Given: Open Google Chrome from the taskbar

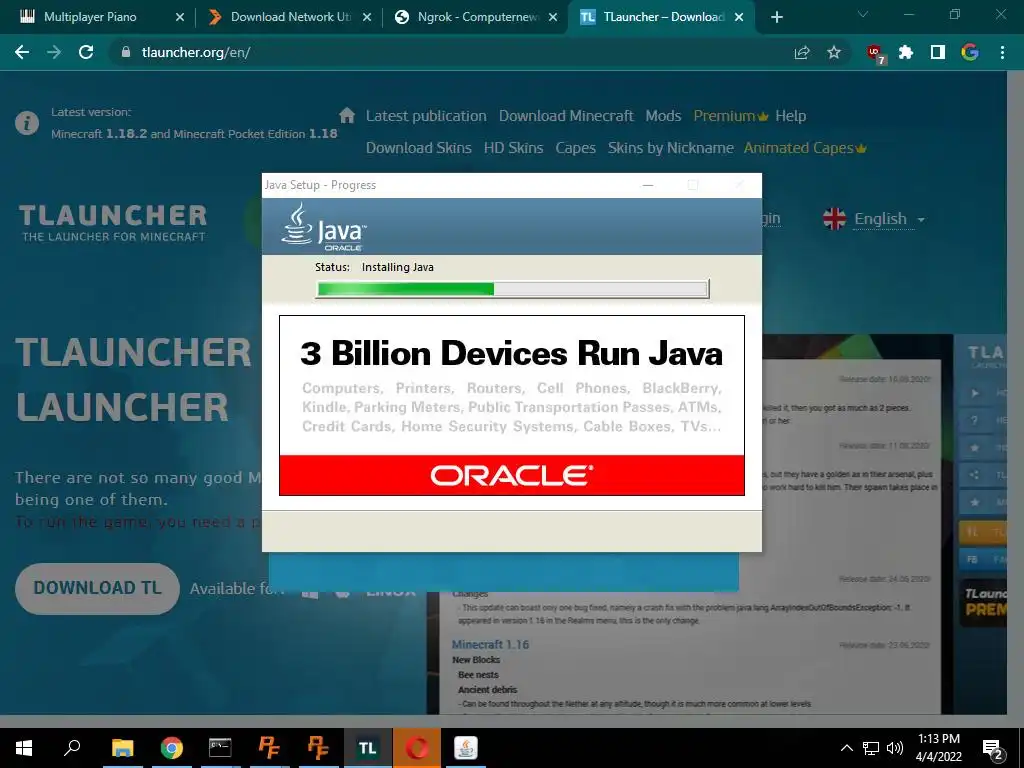Looking at the screenshot, I should pyautogui.click(x=172, y=748).
